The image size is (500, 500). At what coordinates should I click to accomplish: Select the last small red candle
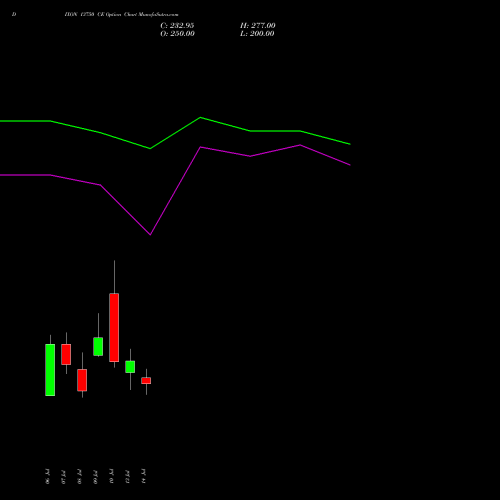pyautogui.click(x=146, y=381)
